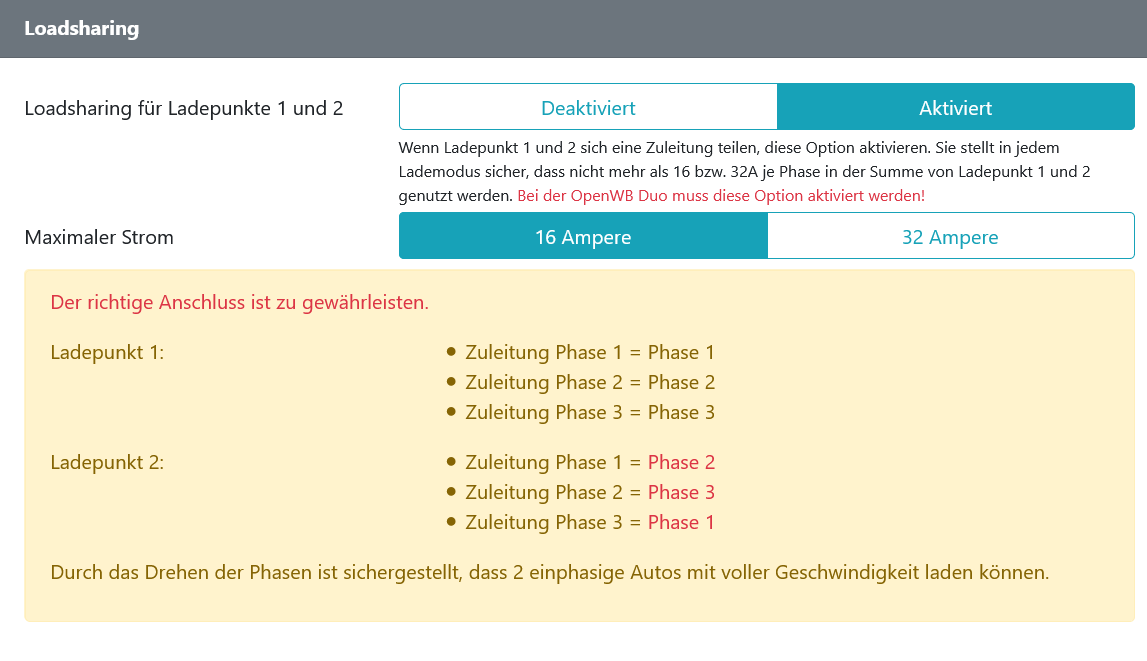Click the red OpenWB Duo warning text
This screenshot has width=1147, height=661.
pyautogui.click(x=721, y=196)
